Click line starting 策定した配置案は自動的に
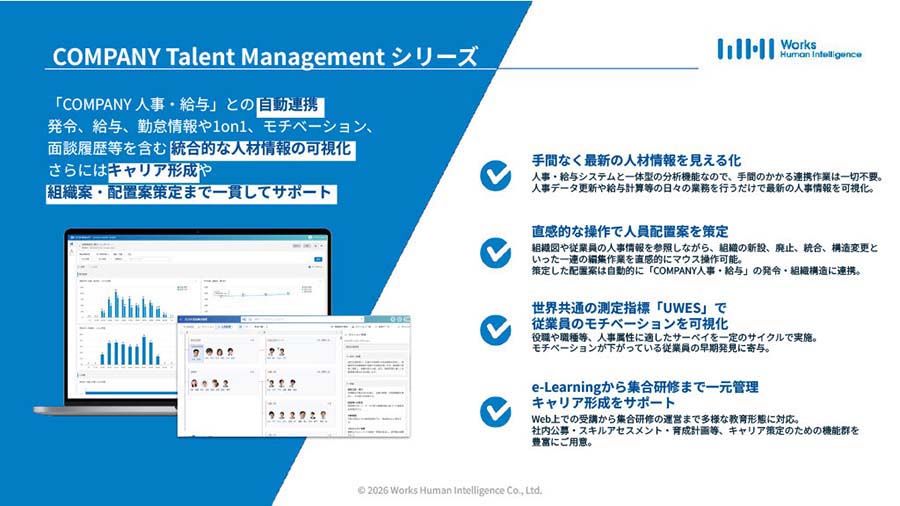This screenshot has height=506, width=900. pyautogui.click(x=696, y=271)
